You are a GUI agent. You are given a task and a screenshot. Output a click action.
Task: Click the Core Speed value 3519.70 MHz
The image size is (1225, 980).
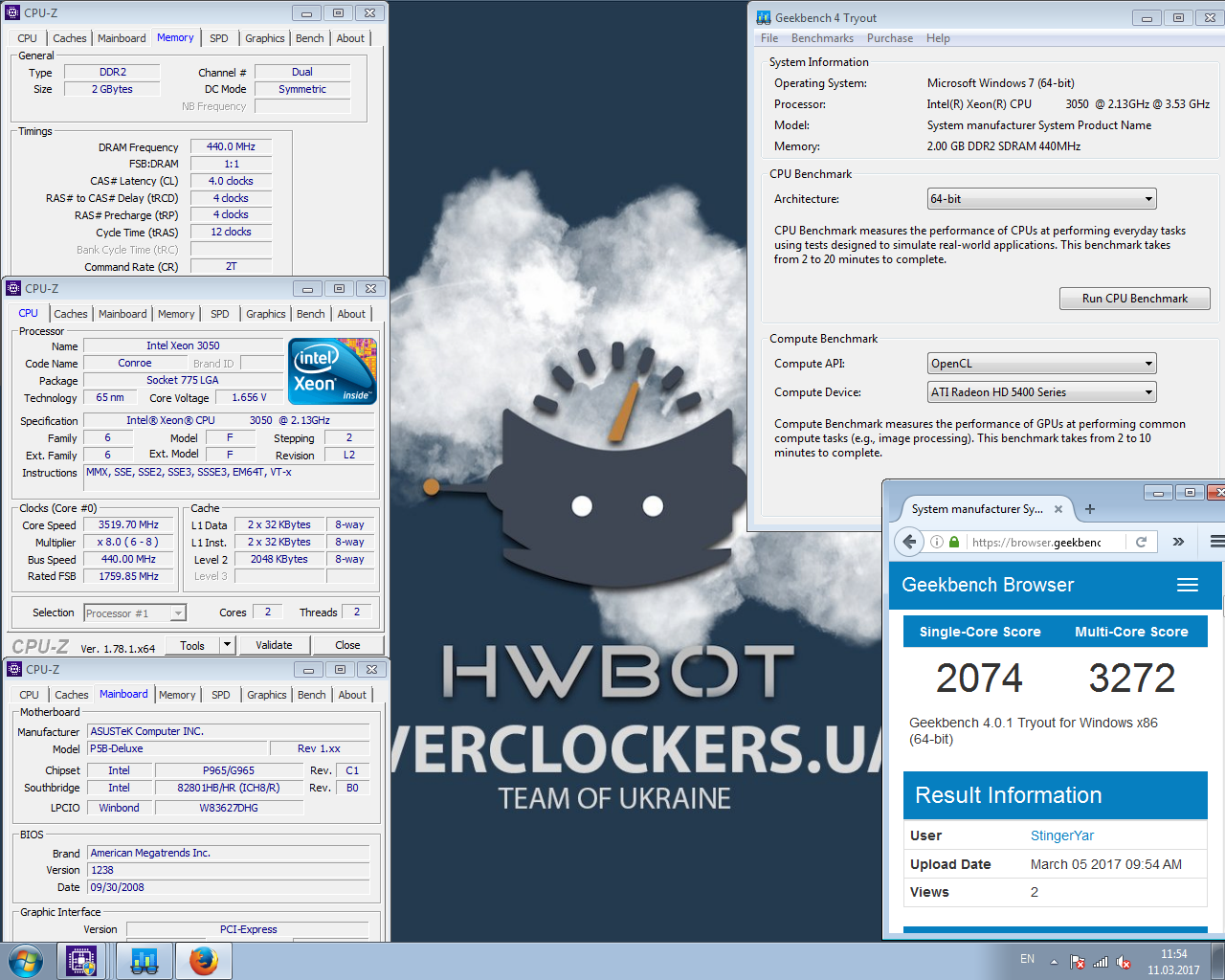click(128, 525)
